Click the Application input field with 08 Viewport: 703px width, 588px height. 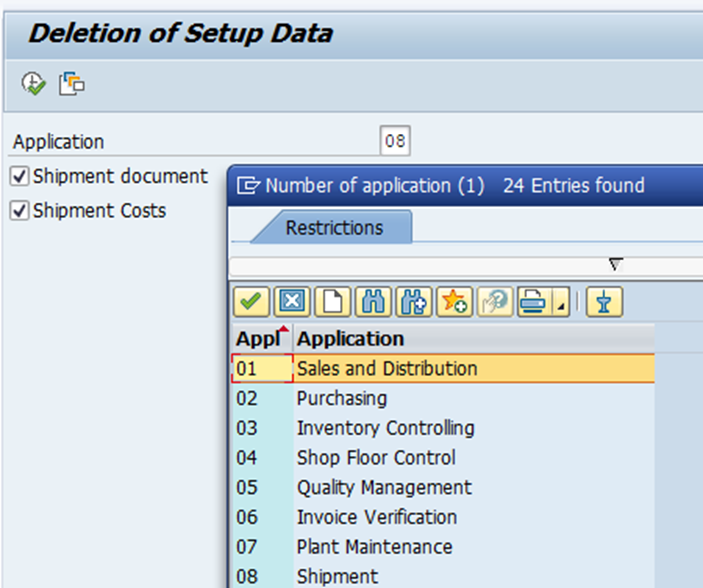[395, 141]
